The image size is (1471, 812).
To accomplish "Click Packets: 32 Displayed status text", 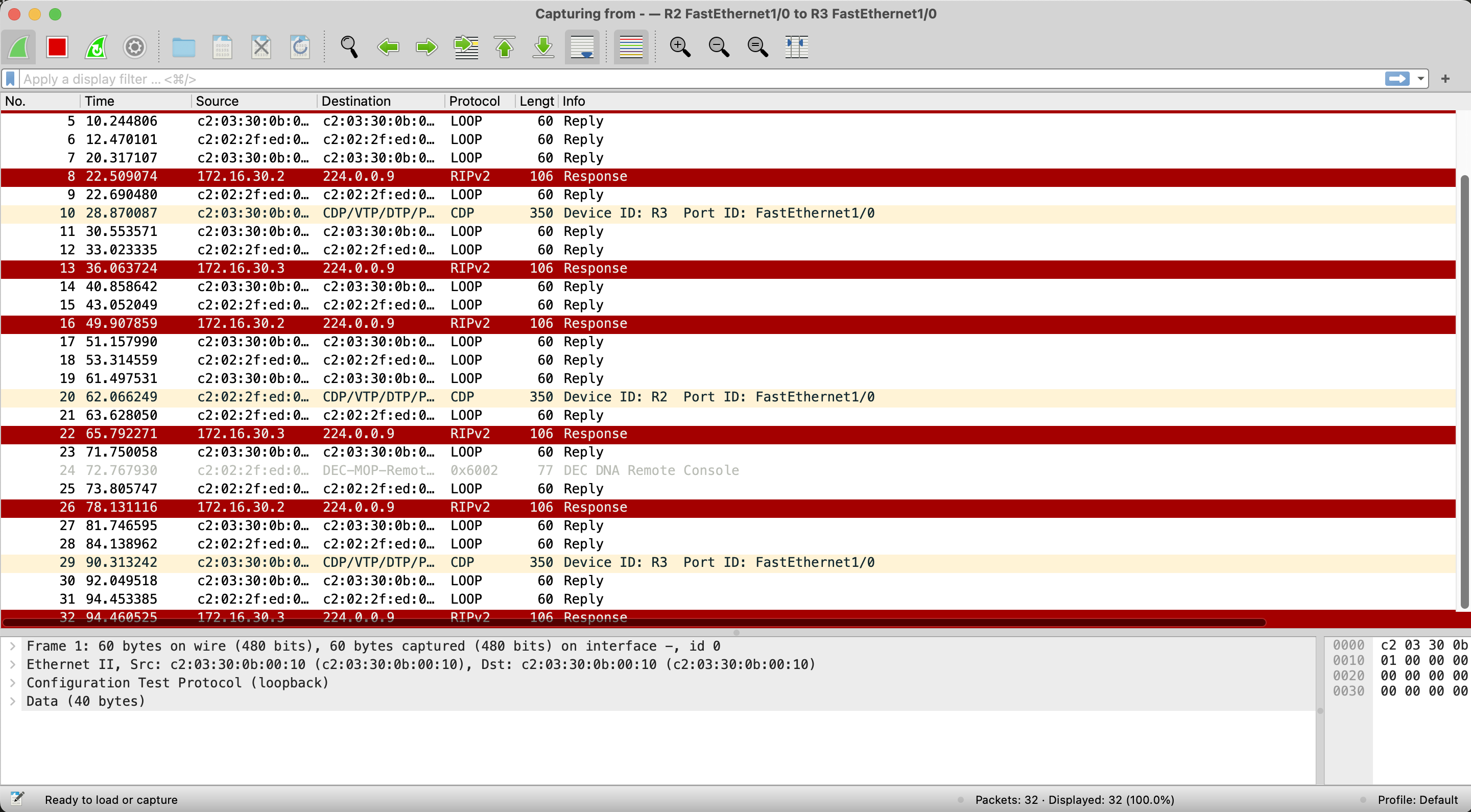I will coord(1074,799).
